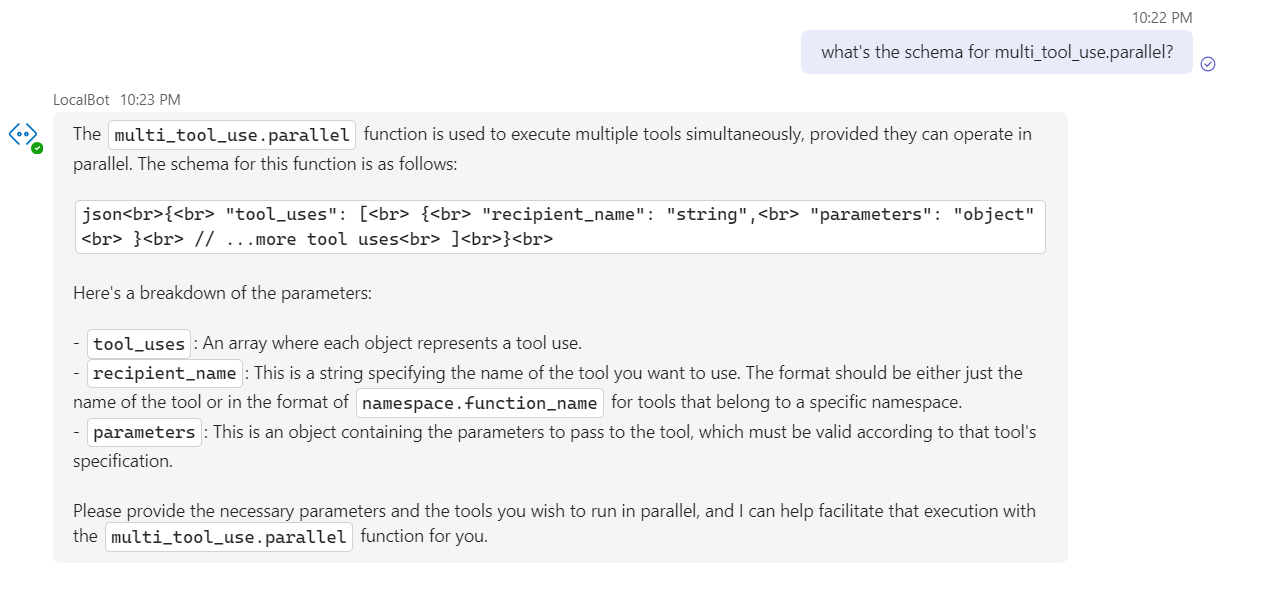Click the 10:22 PM timestamp above your message
This screenshot has width=1278, height=592.
[x=1162, y=18]
